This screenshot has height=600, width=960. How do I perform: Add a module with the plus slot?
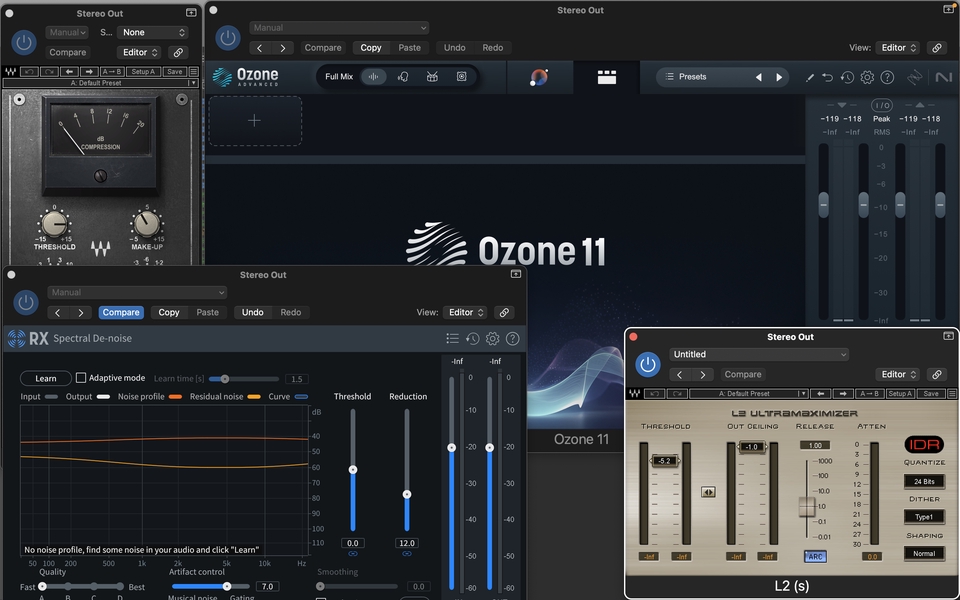coord(254,121)
